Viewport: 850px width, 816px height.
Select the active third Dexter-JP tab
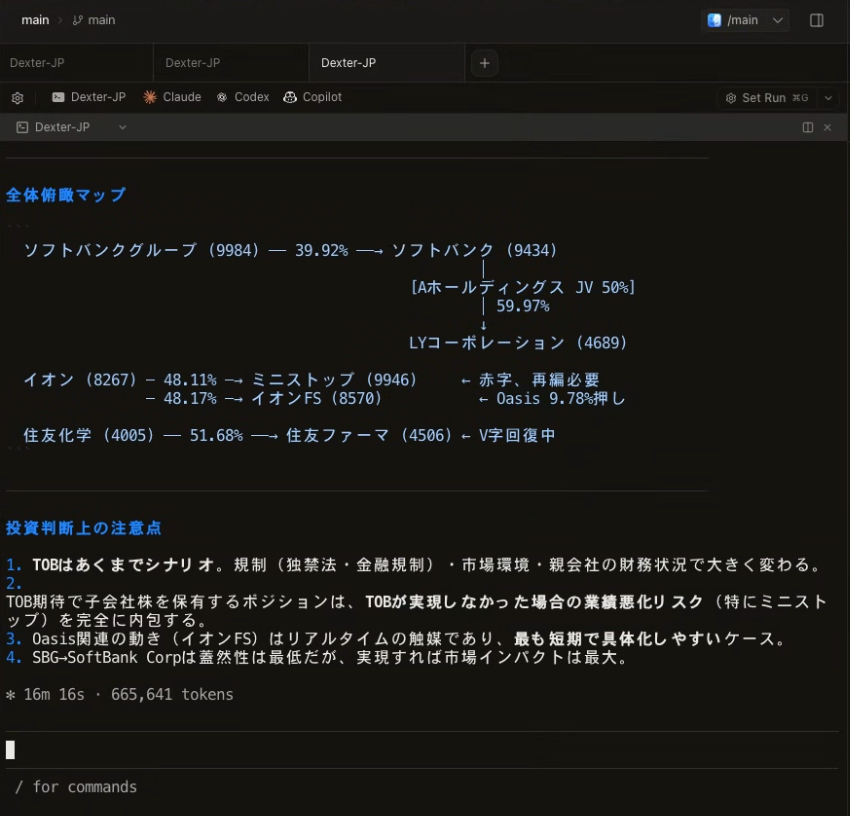coord(387,63)
